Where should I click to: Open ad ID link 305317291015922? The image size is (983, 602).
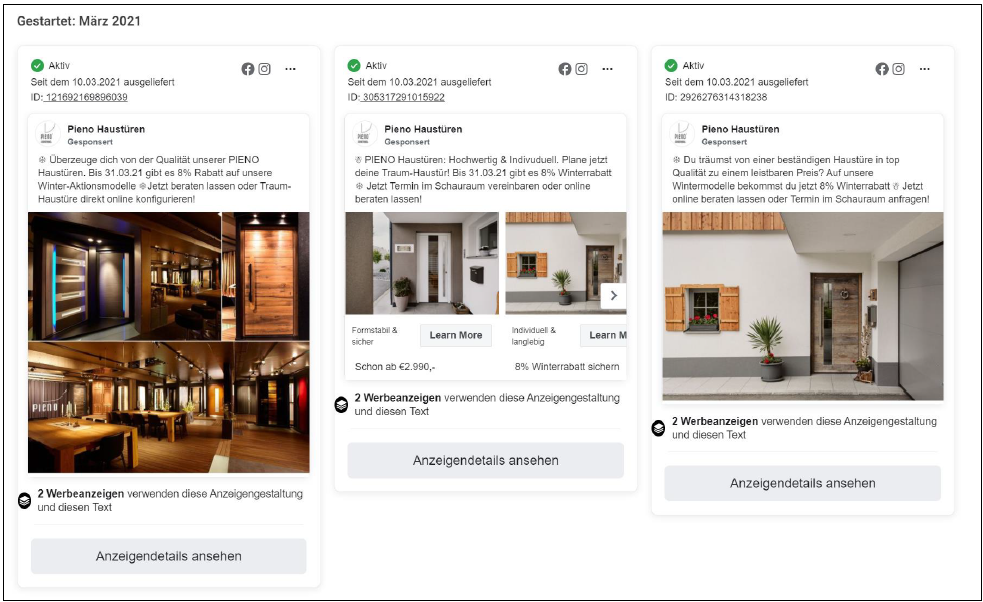point(403,97)
